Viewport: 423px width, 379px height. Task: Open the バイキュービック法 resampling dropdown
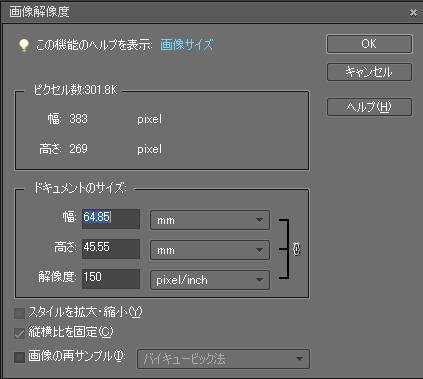(223, 359)
